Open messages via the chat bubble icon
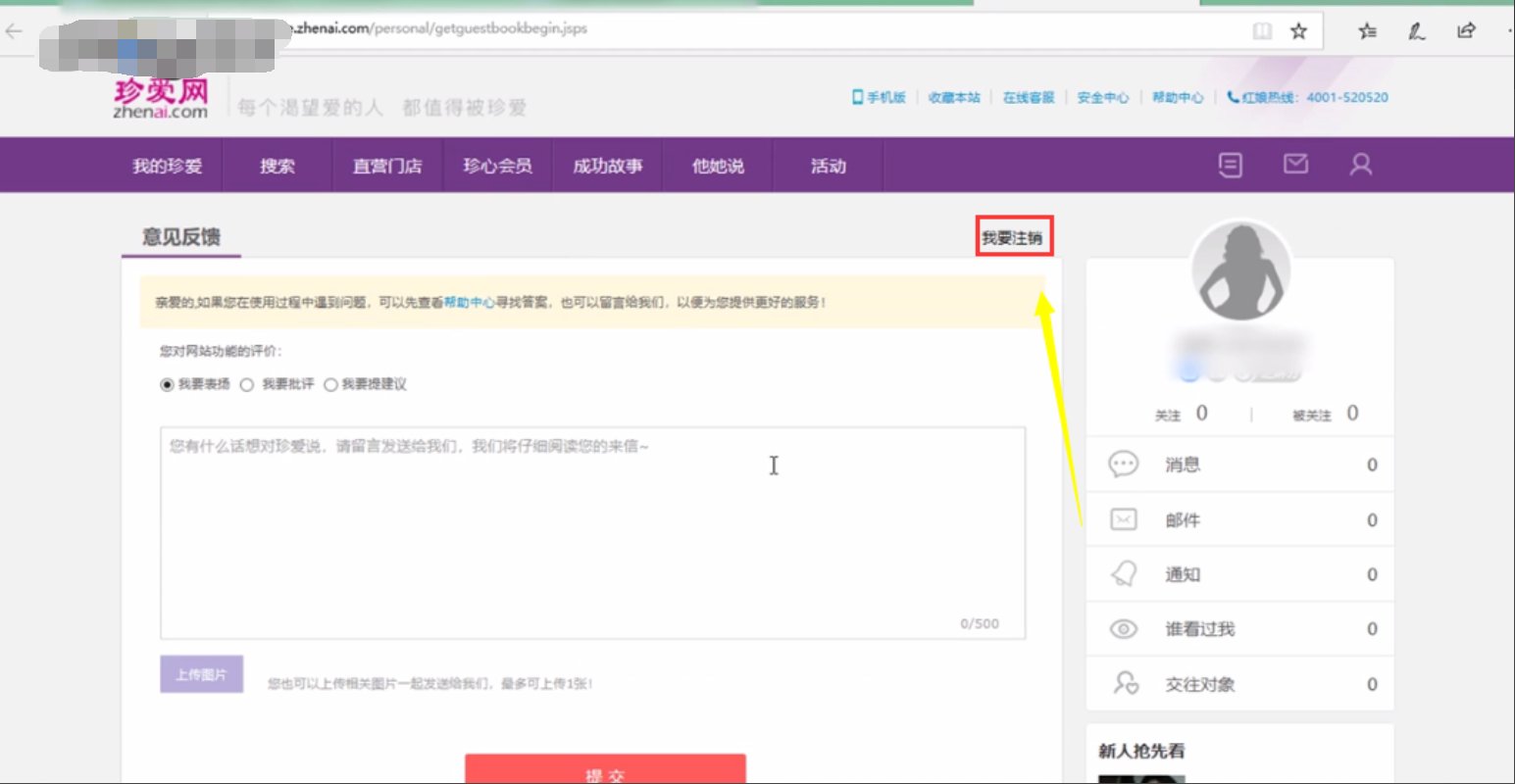 [1230, 165]
